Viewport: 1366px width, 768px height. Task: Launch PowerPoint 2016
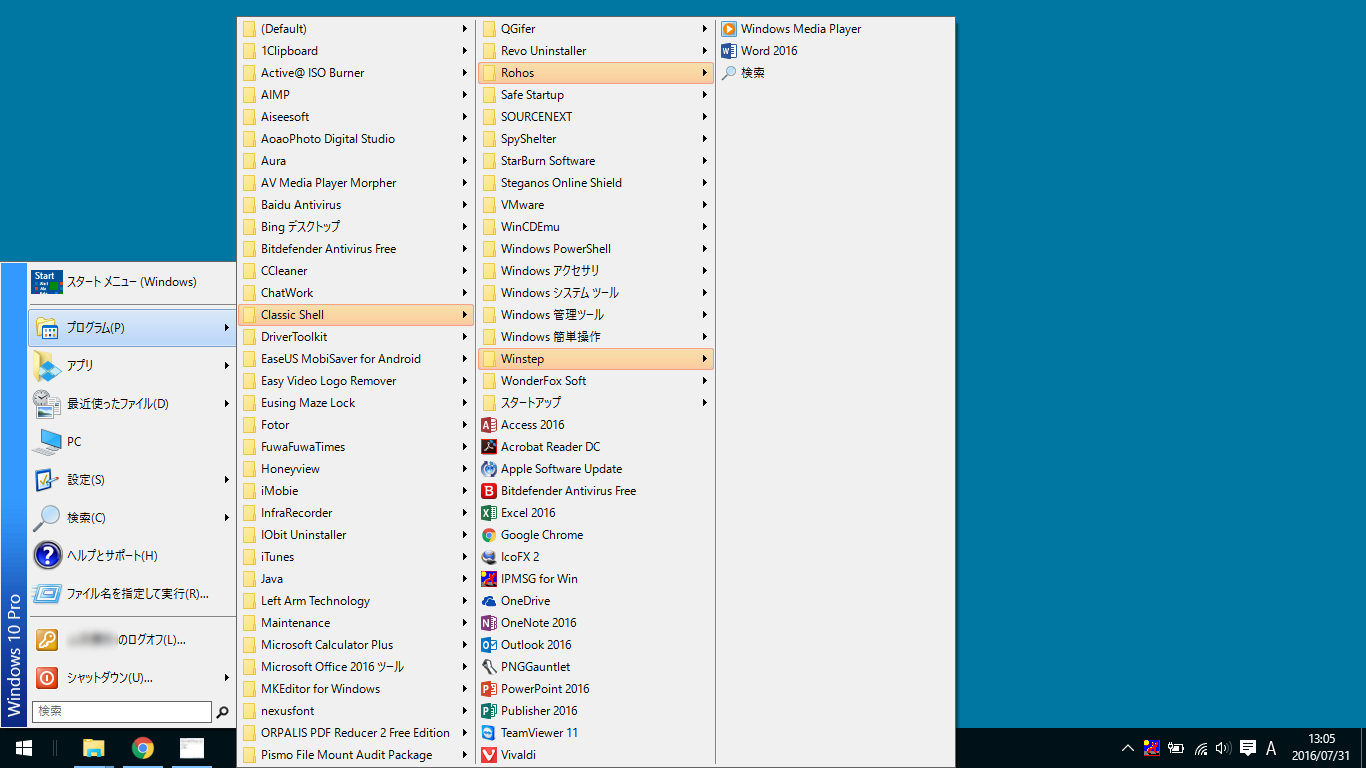point(545,689)
